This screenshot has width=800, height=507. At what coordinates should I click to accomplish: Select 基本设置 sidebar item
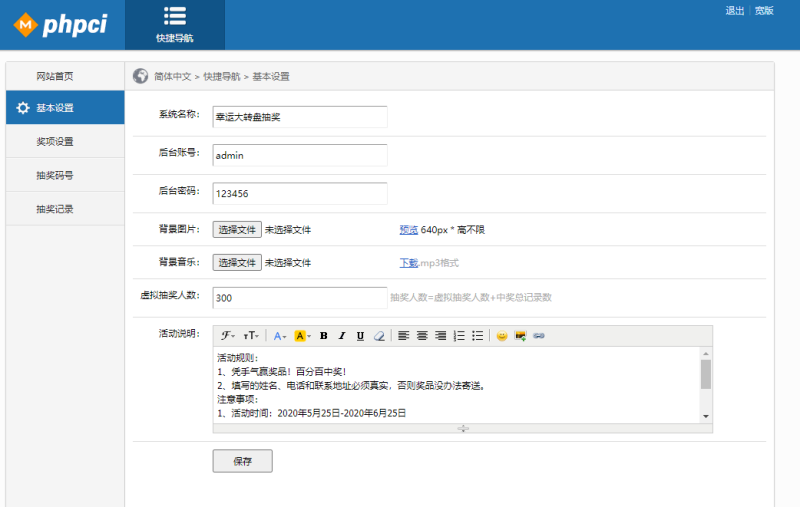click(x=65, y=108)
